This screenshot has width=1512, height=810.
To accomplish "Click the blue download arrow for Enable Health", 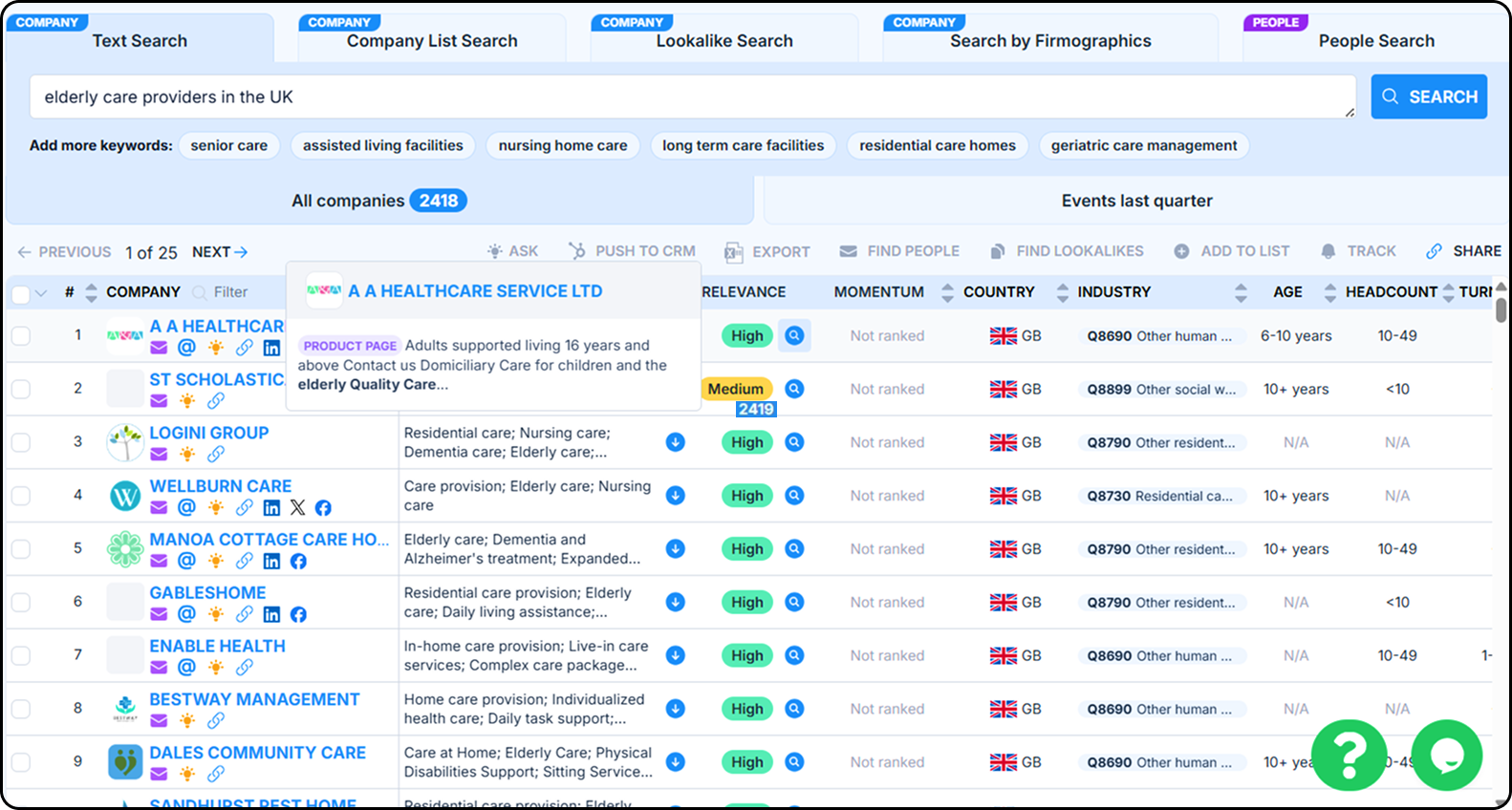I will [675, 655].
